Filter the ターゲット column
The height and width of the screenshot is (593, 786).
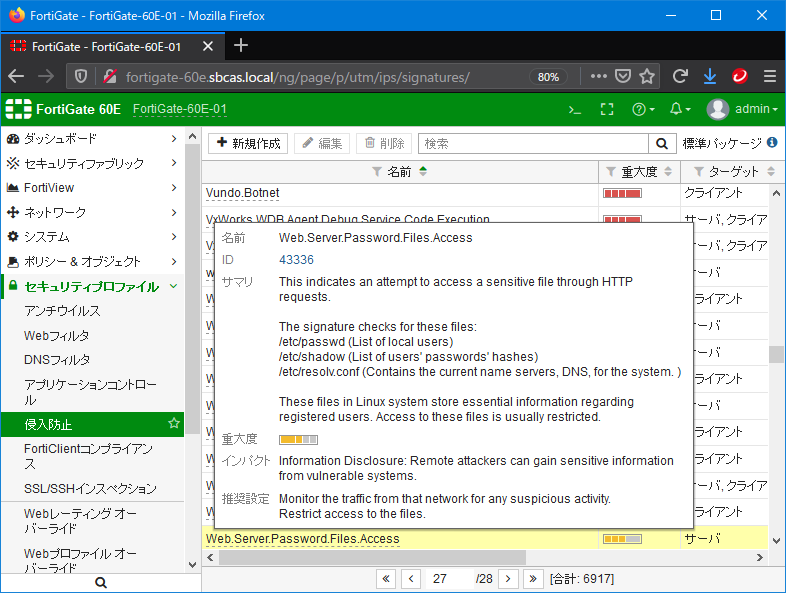[x=698, y=172]
